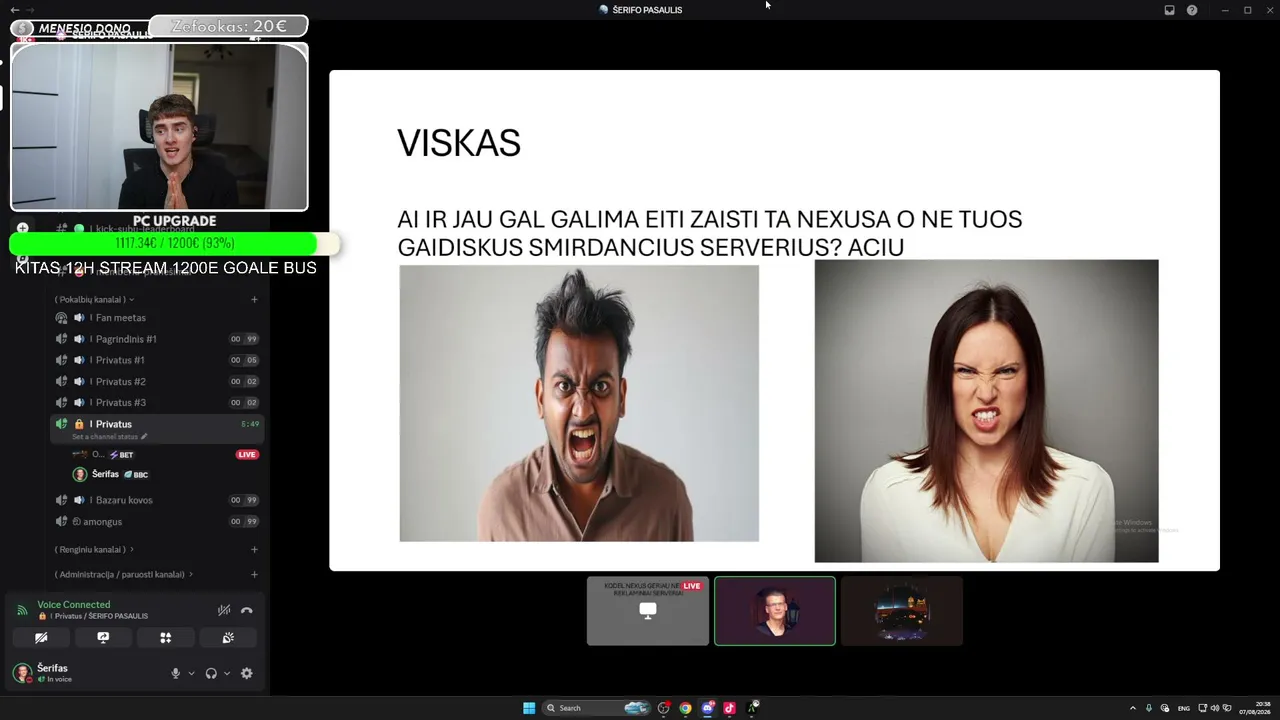
Task: Open TikTok from the taskbar
Action: [x=729, y=708]
